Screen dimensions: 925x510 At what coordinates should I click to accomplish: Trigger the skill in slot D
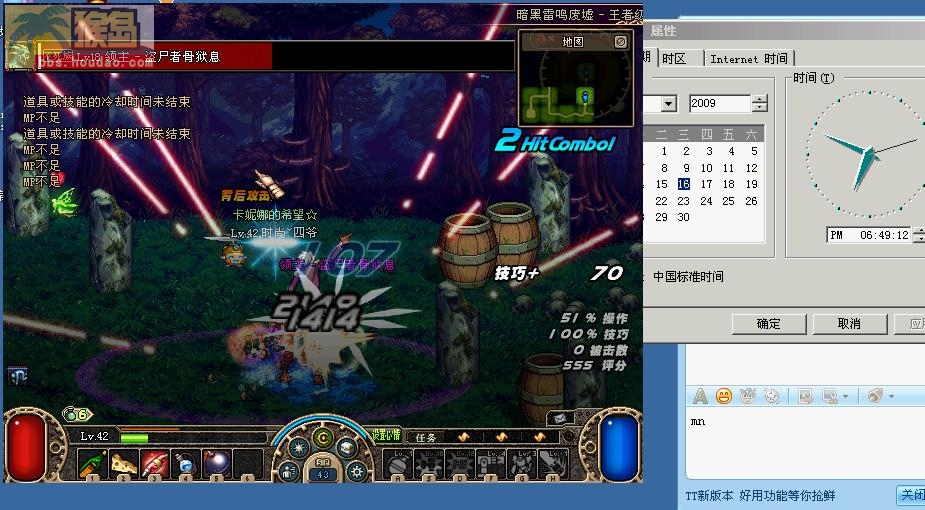click(x=460, y=465)
